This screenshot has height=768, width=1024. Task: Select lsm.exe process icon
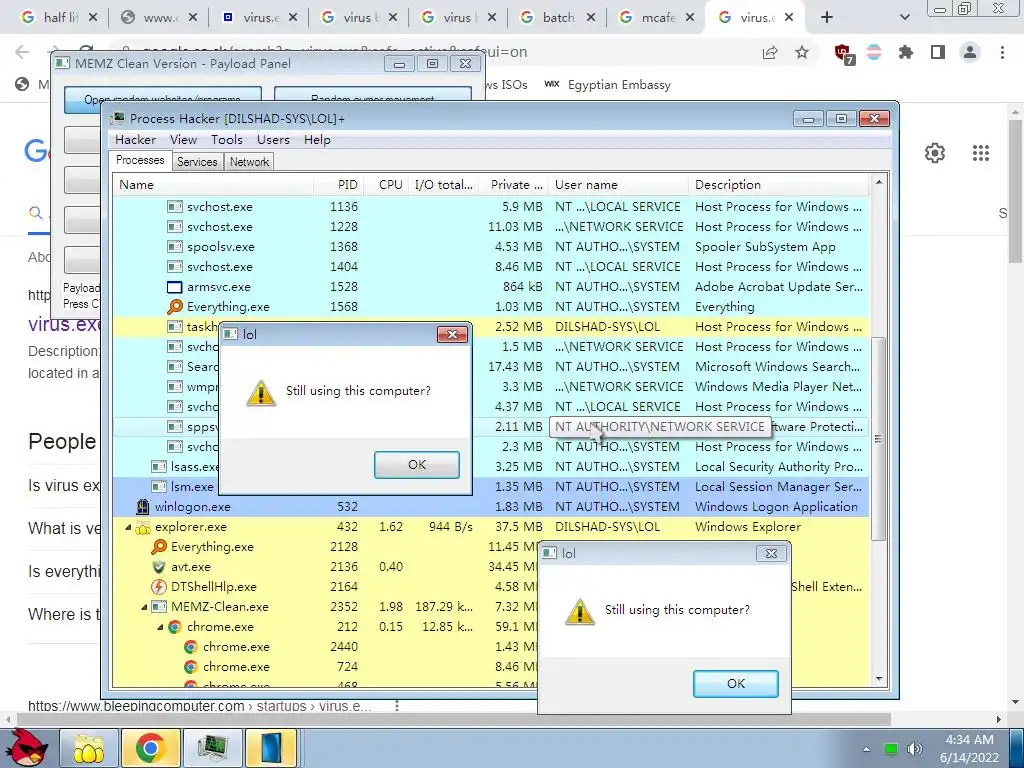pyautogui.click(x=159, y=487)
